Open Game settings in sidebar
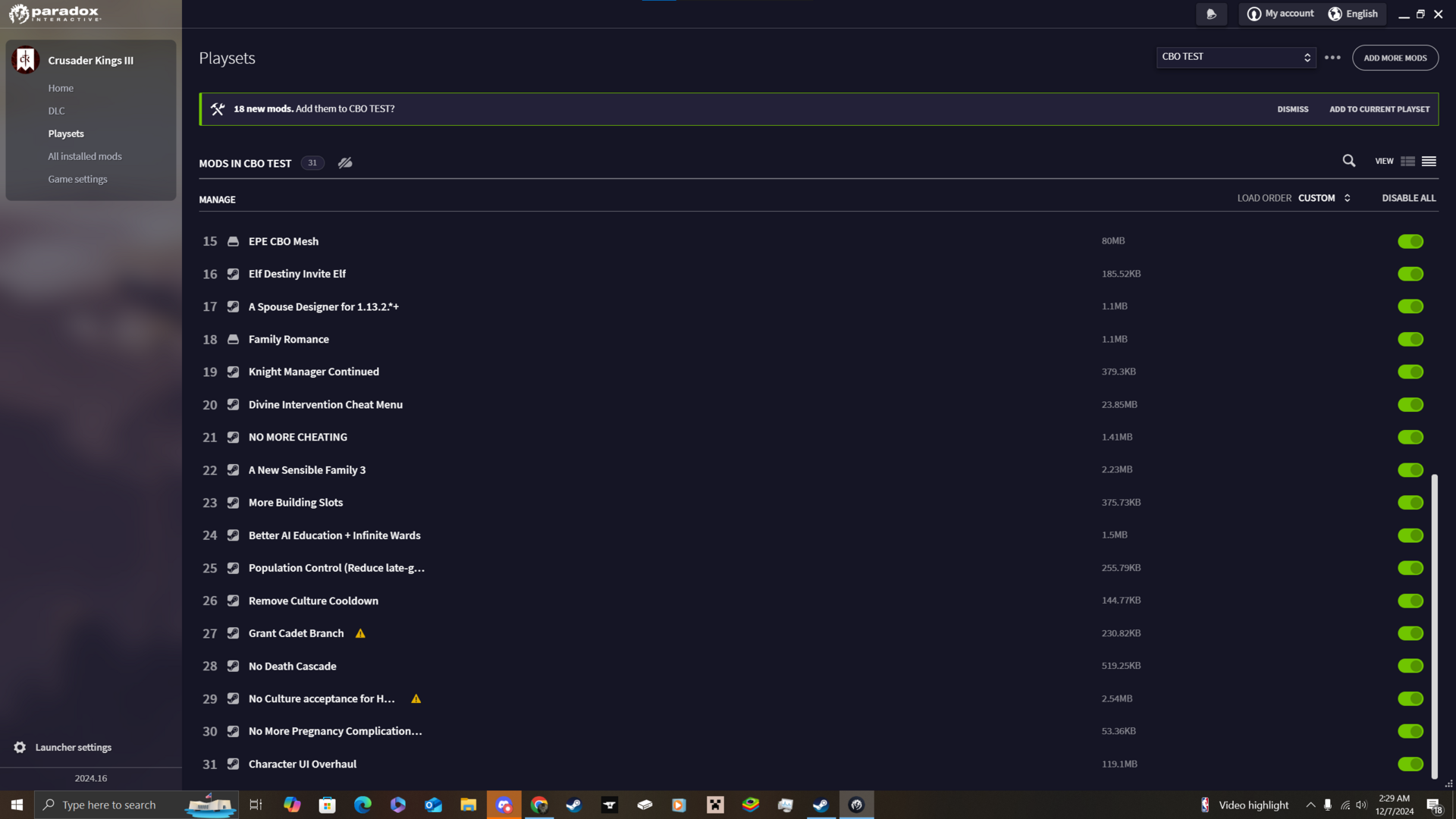 tap(77, 179)
